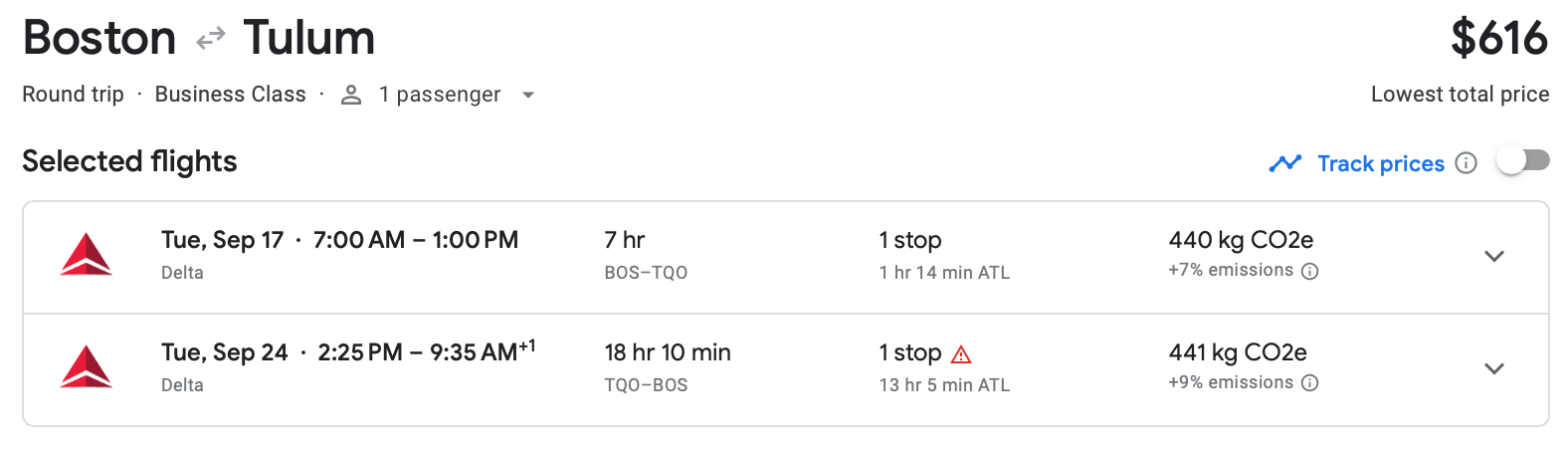Expand the Tue, Sep 24 flight details

[x=1493, y=368]
